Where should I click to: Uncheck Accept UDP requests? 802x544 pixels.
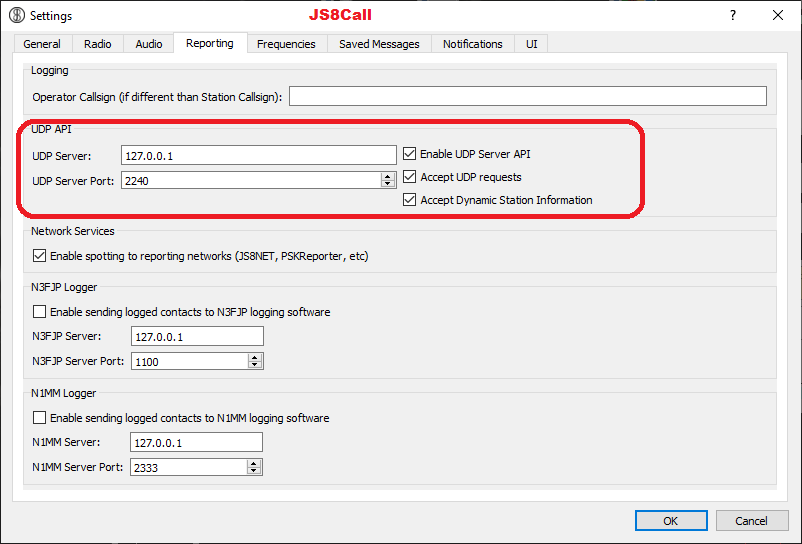(410, 177)
